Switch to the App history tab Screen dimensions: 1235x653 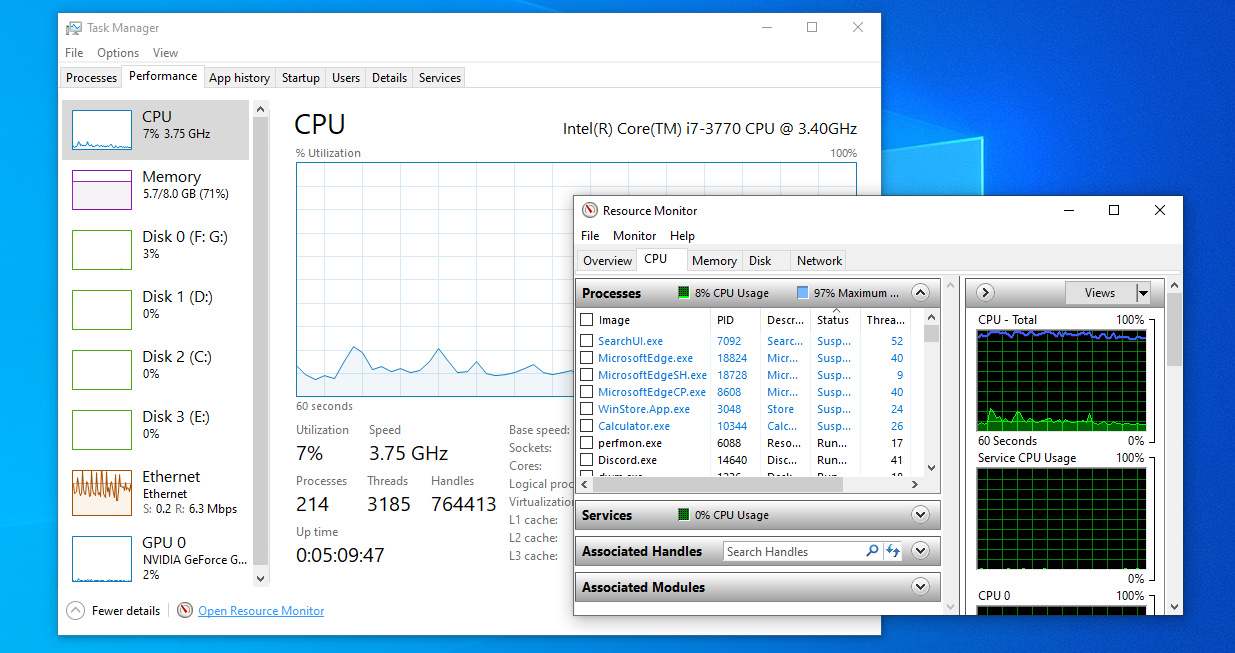(239, 78)
